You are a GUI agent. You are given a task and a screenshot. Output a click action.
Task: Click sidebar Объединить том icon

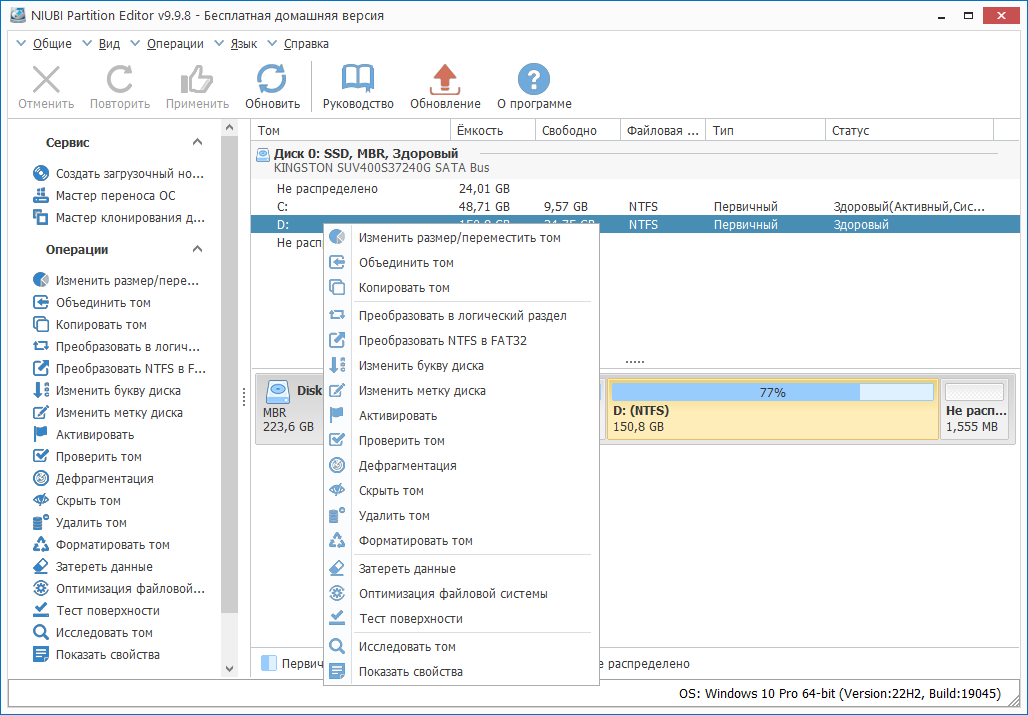[41, 303]
